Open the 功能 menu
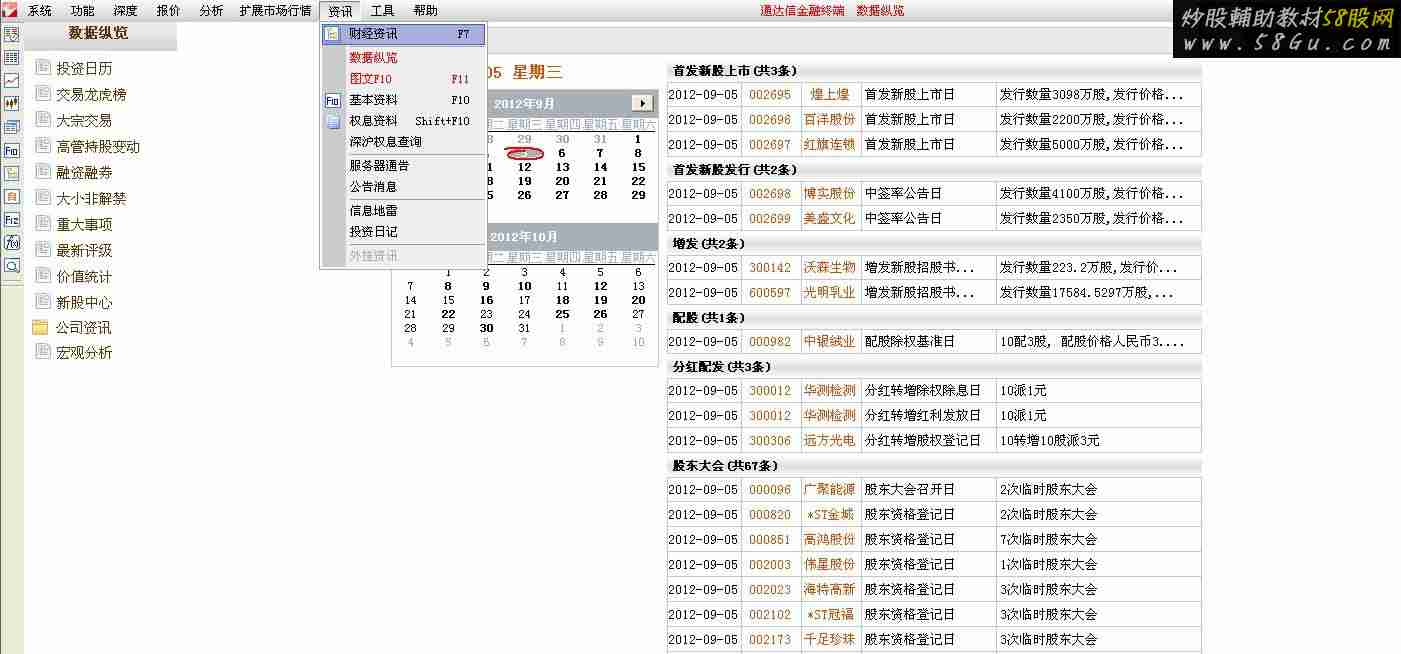Screen dimensions: 1401x654 (83, 11)
